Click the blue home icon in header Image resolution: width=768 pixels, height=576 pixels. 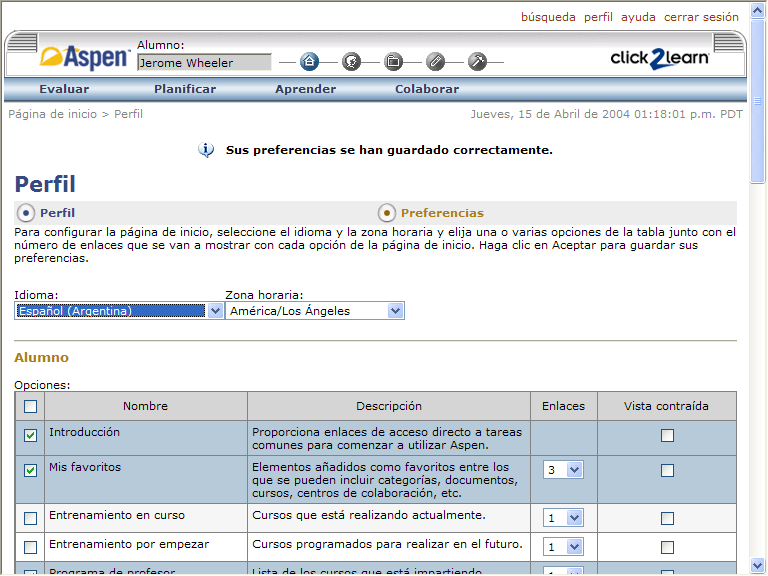point(309,62)
